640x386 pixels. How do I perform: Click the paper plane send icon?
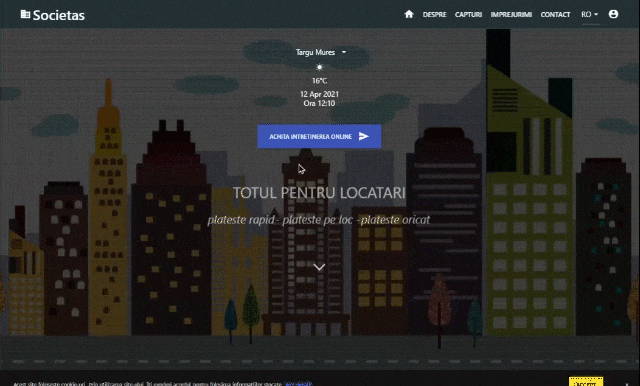tap(364, 136)
